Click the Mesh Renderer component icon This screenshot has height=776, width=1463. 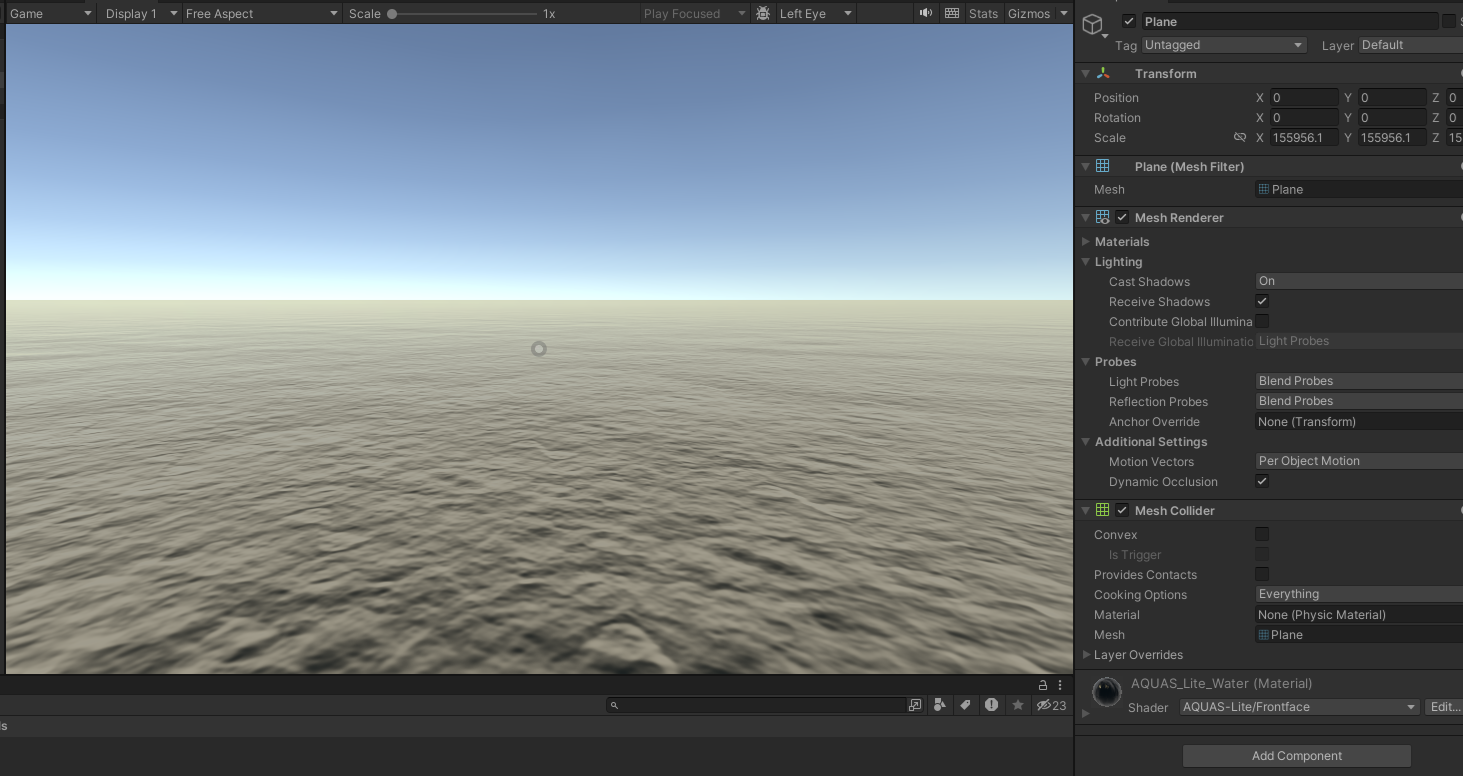(x=1103, y=217)
